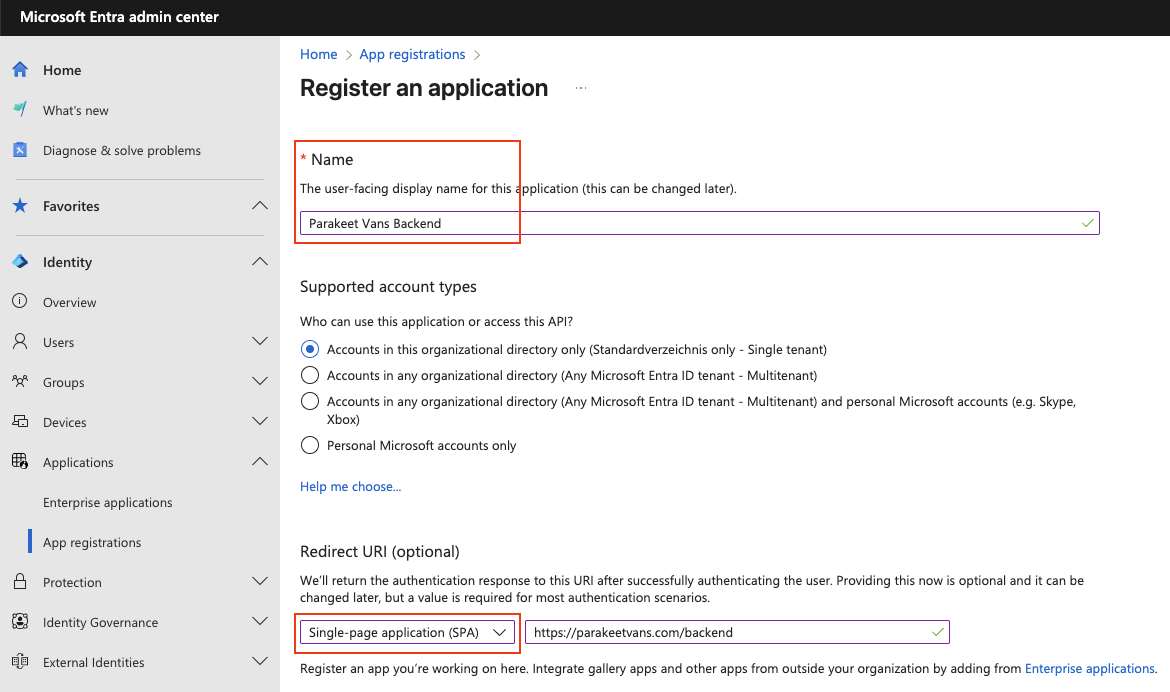This screenshot has height=692, width=1170.
Task: Click the Favorites star icon
Action: [x=20, y=205]
